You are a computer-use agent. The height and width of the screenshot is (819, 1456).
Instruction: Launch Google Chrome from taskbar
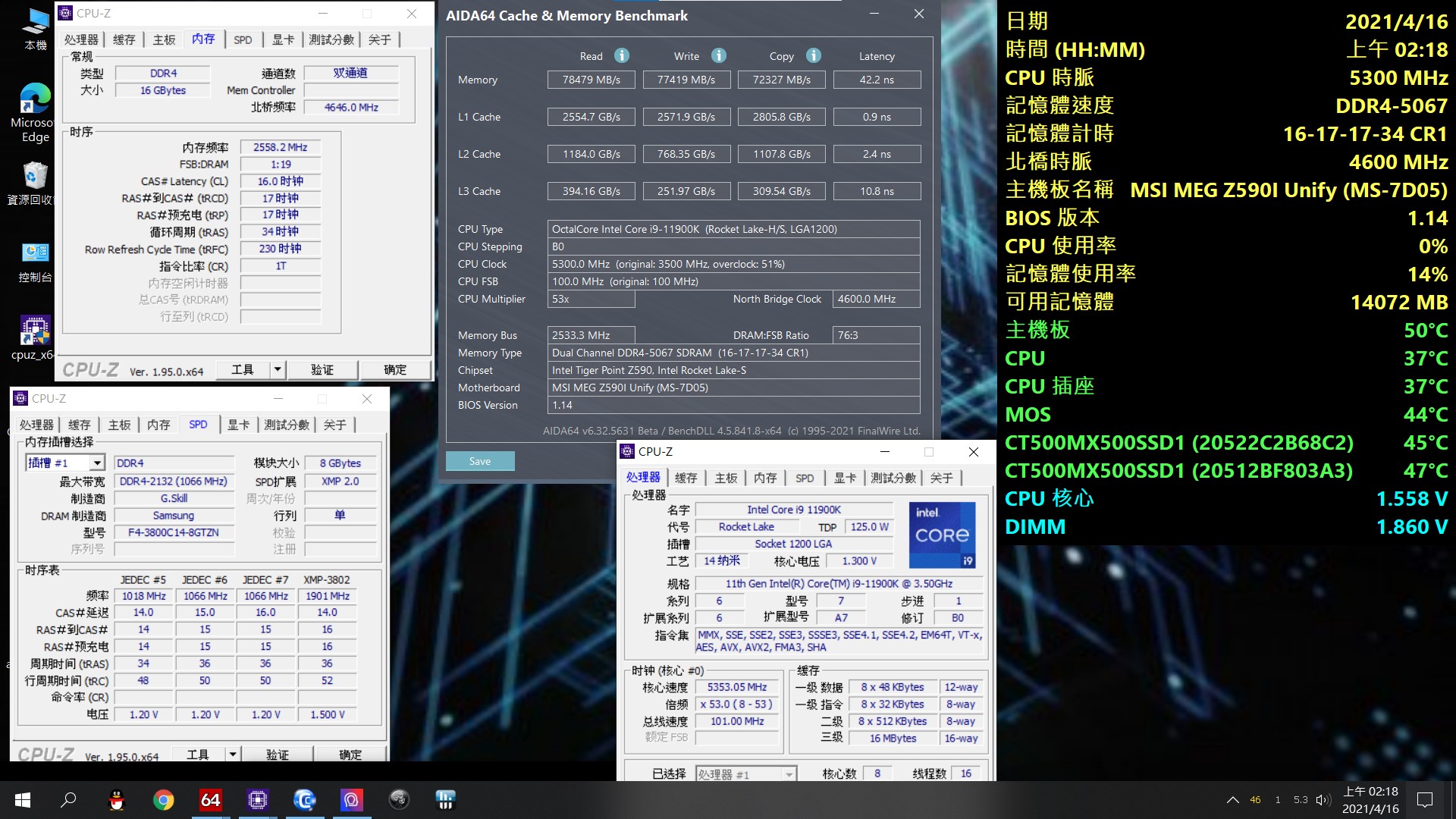(163, 800)
